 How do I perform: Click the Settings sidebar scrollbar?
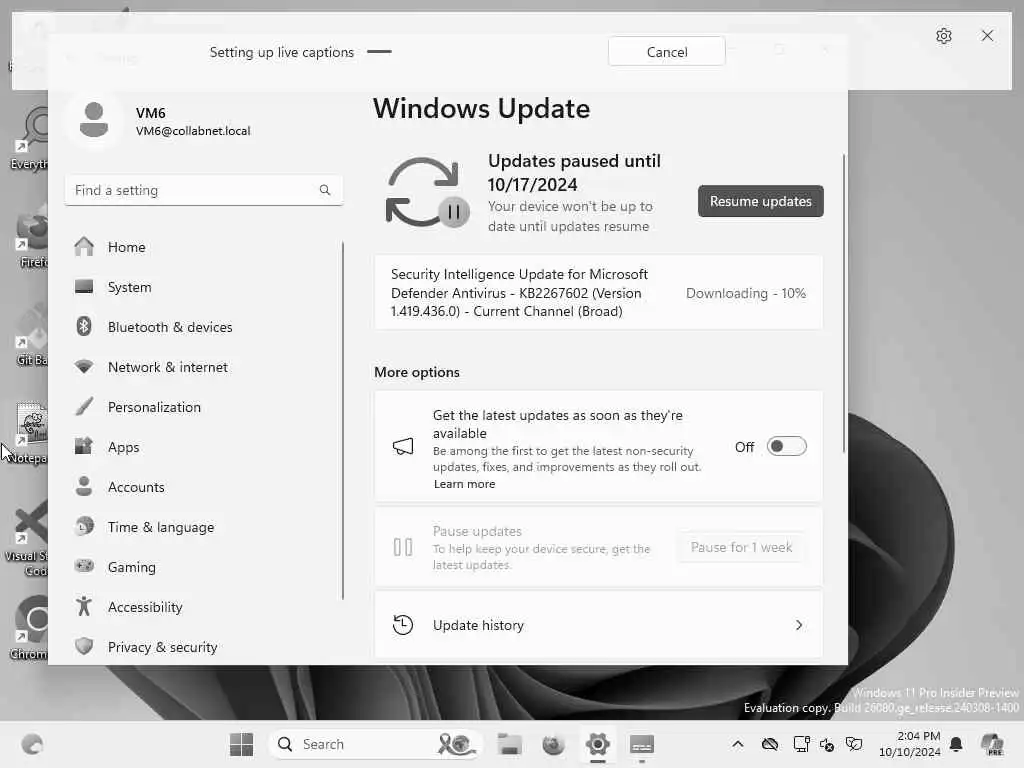pyautogui.click(x=343, y=421)
